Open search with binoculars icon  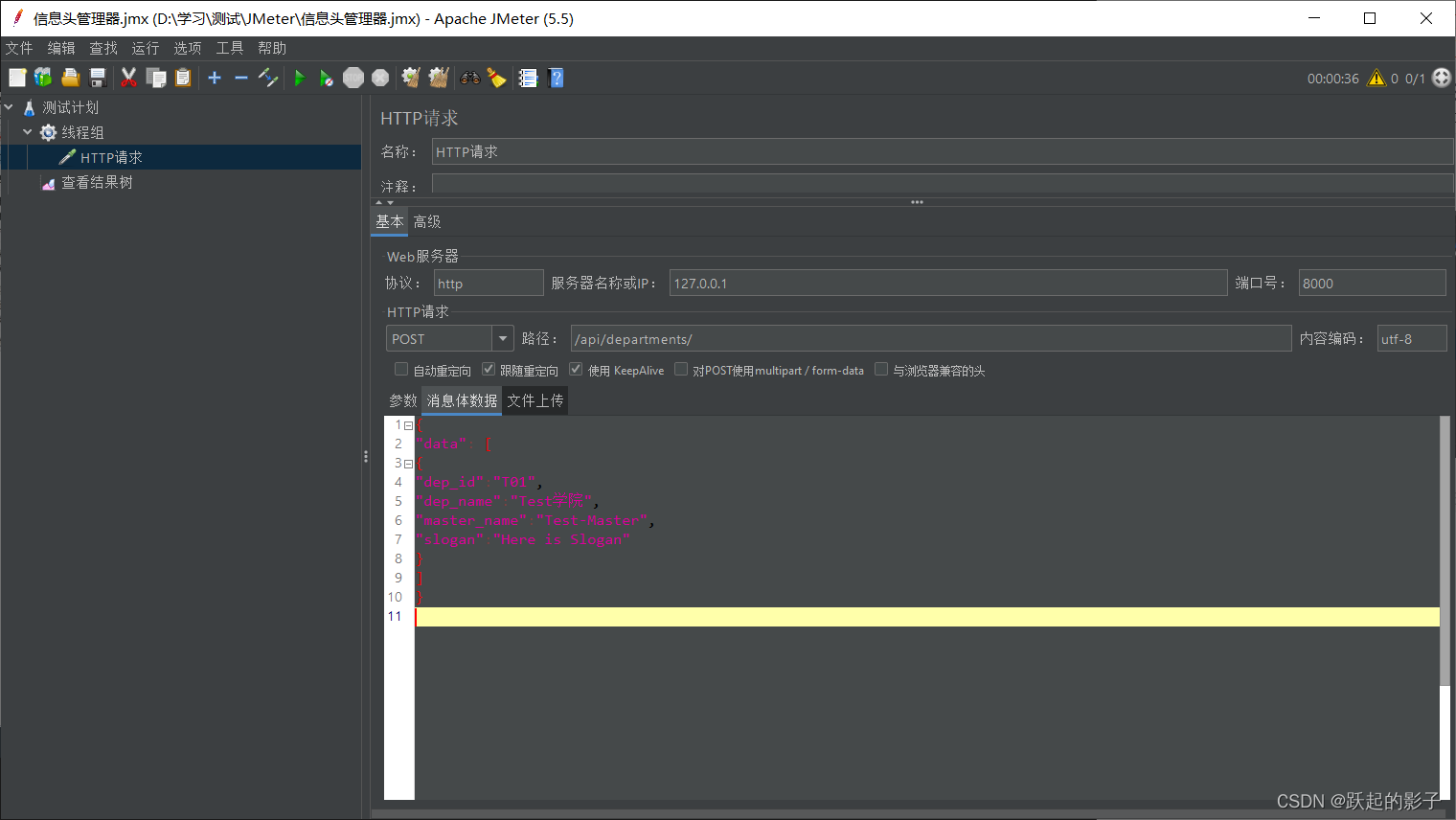click(x=469, y=78)
